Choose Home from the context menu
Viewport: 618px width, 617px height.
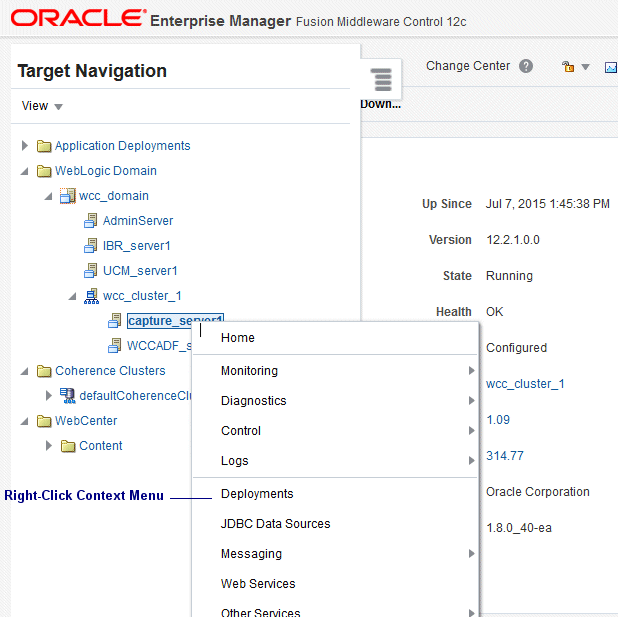coord(335,338)
